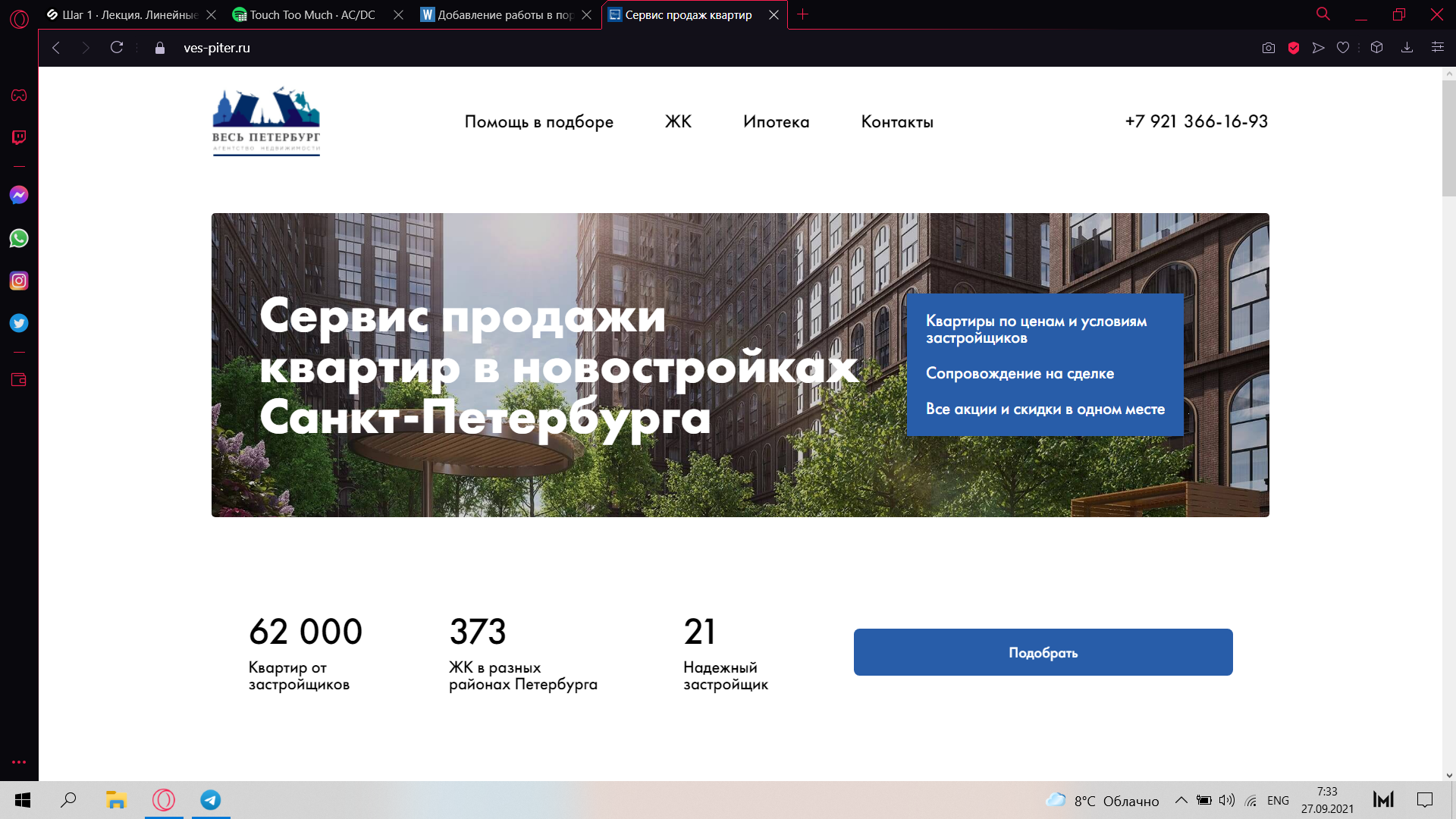
Task: Open Instagram in Opera sidebar
Action: point(19,281)
